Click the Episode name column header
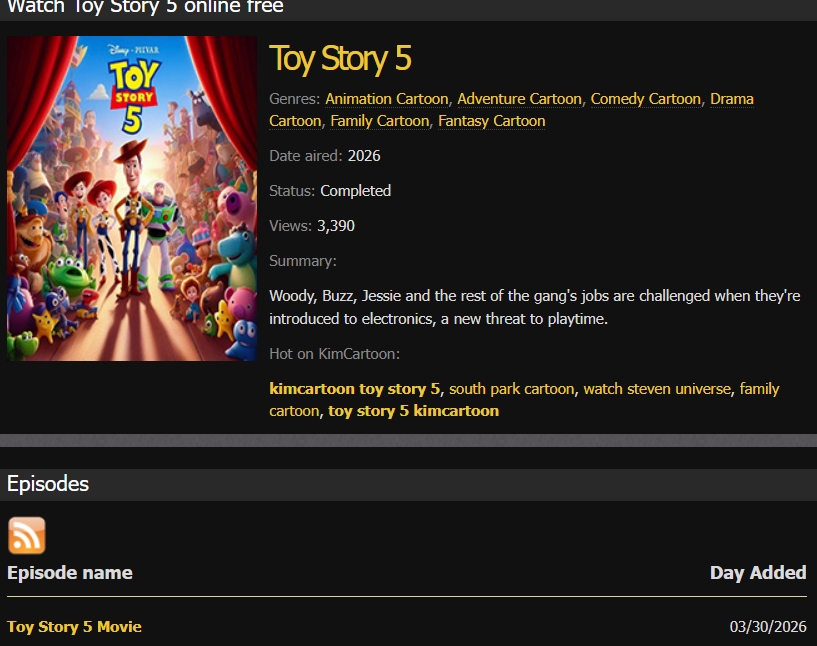 tap(70, 573)
